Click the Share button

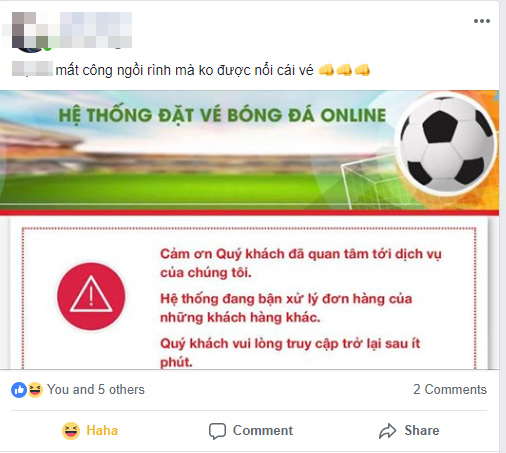coord(409,431)
